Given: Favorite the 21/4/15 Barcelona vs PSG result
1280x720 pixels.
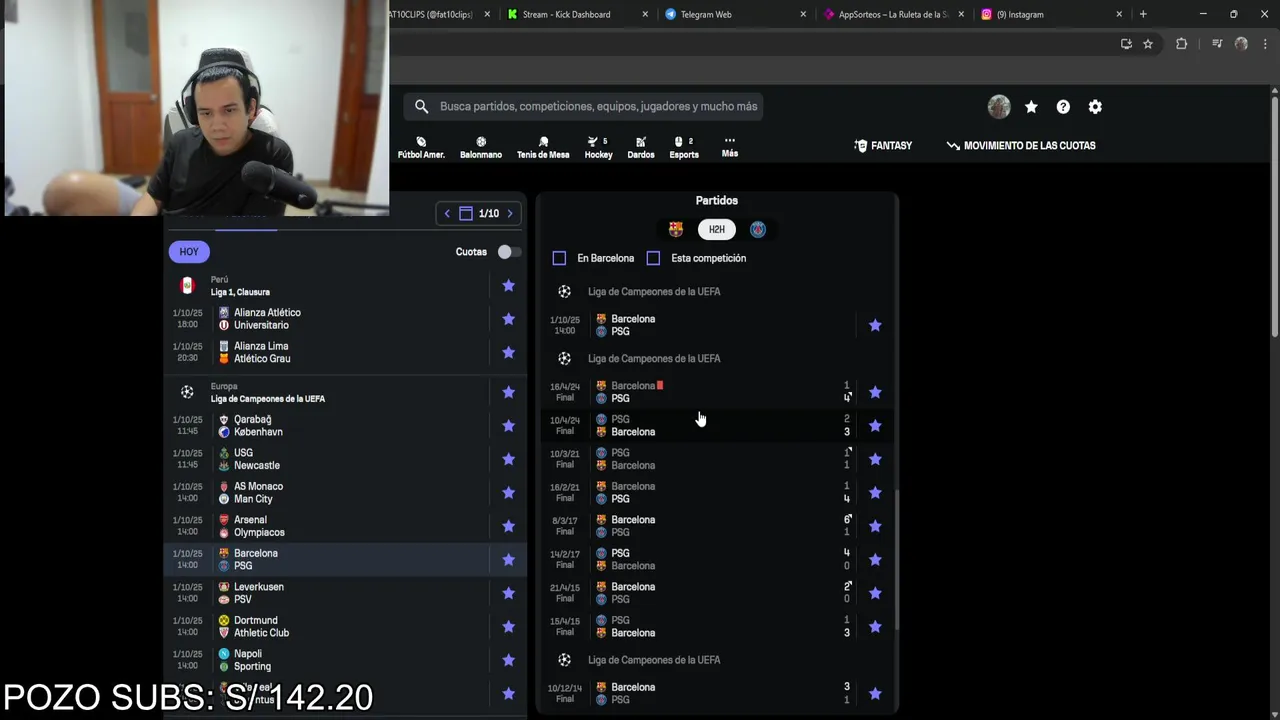Looking at the screenshot, I should pyautogui.click(x=875, y=593).
